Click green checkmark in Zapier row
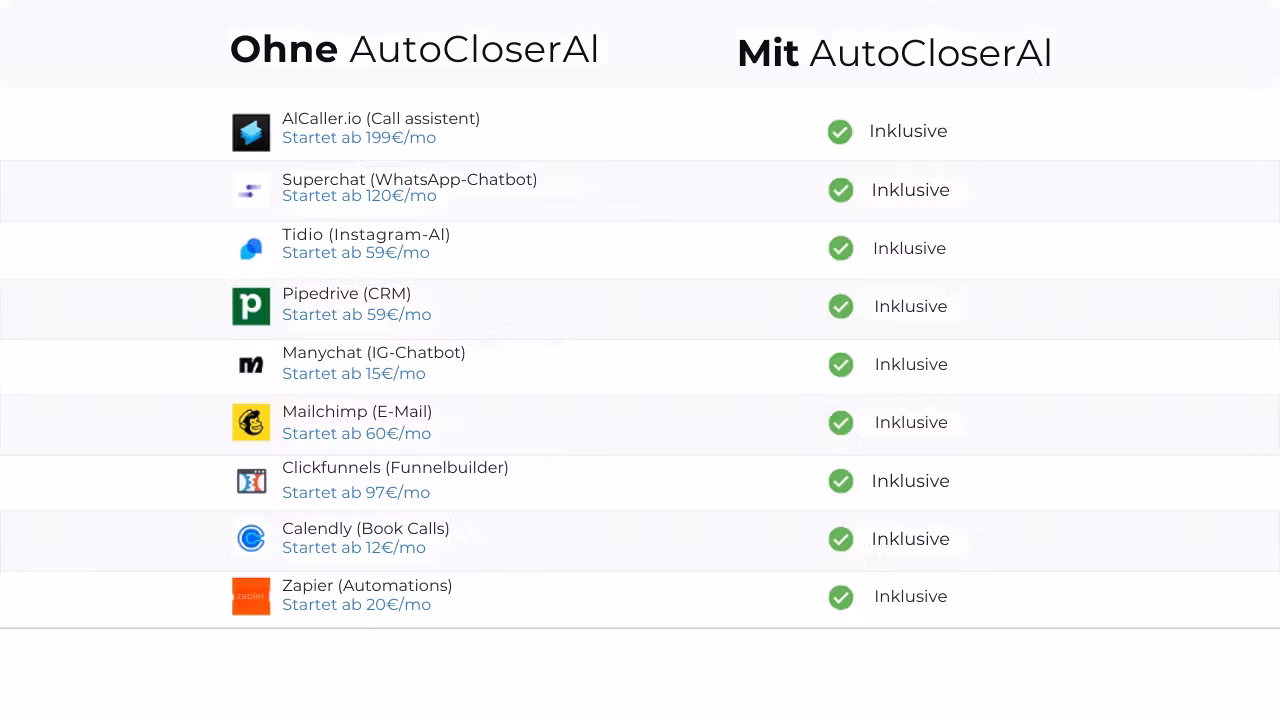 tap(841, 597)
